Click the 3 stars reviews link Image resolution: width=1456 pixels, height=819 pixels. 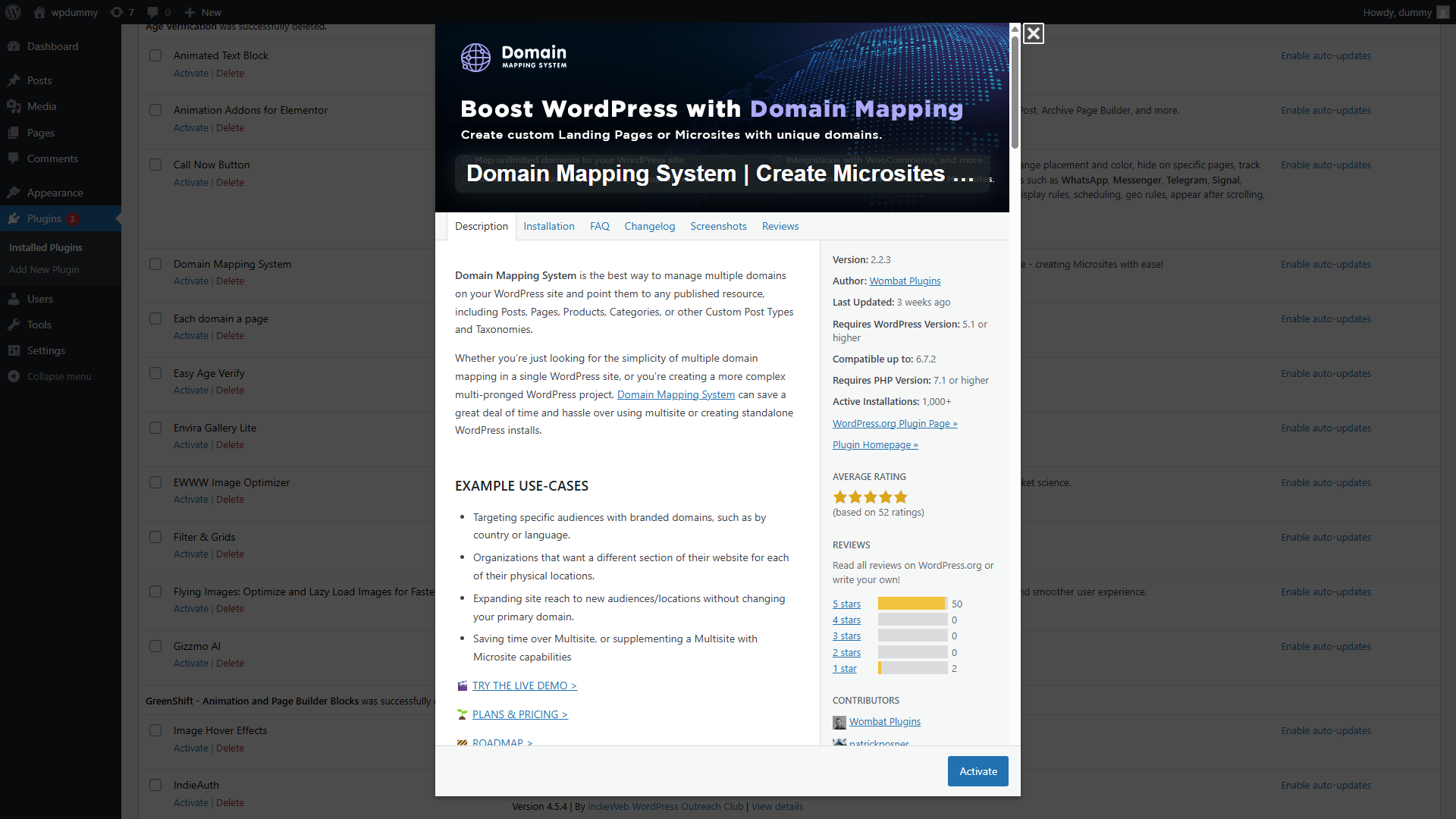tap(846, 635)
